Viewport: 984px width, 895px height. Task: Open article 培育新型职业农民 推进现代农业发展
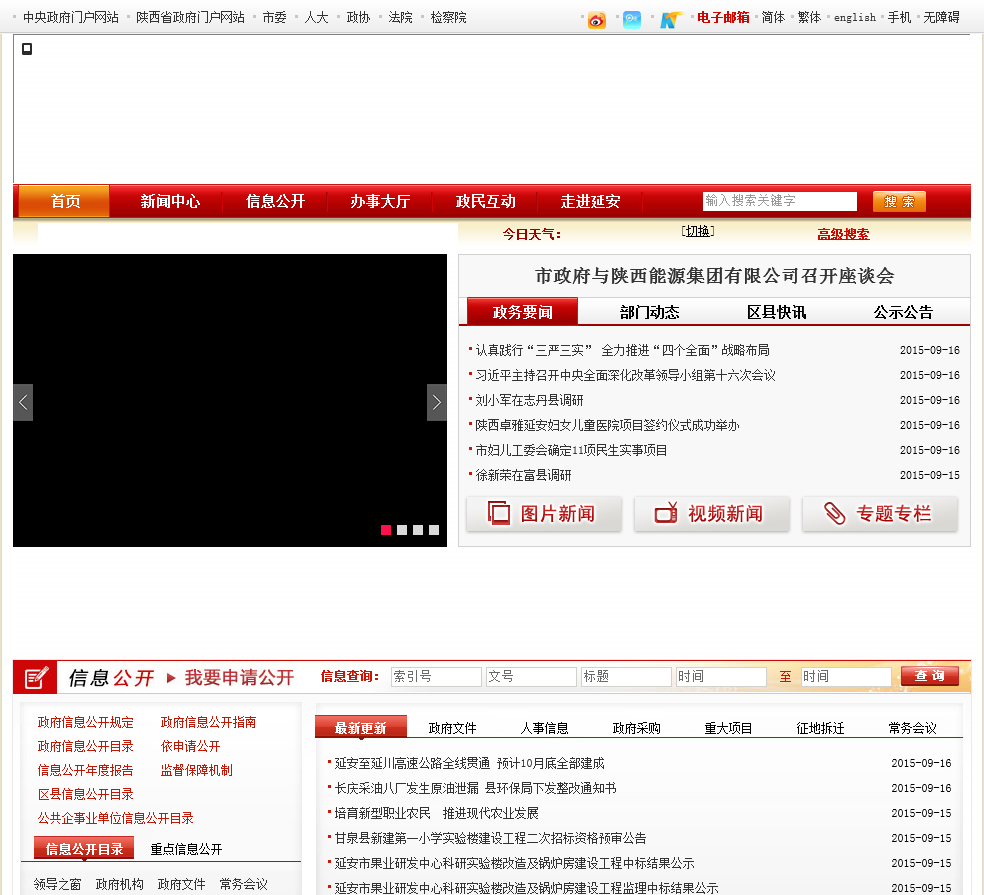coord(436,813)
